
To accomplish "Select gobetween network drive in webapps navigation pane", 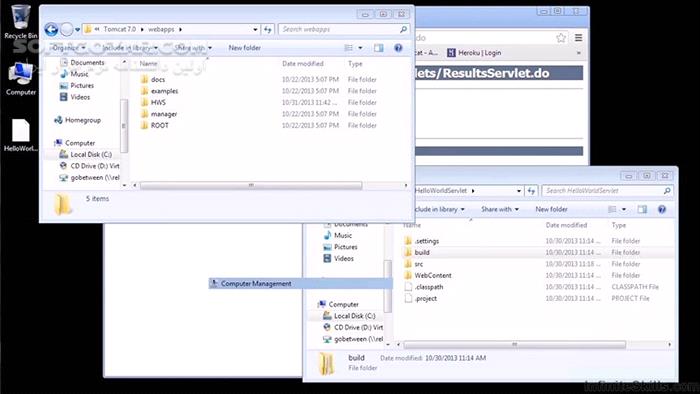I will point(89,178).
